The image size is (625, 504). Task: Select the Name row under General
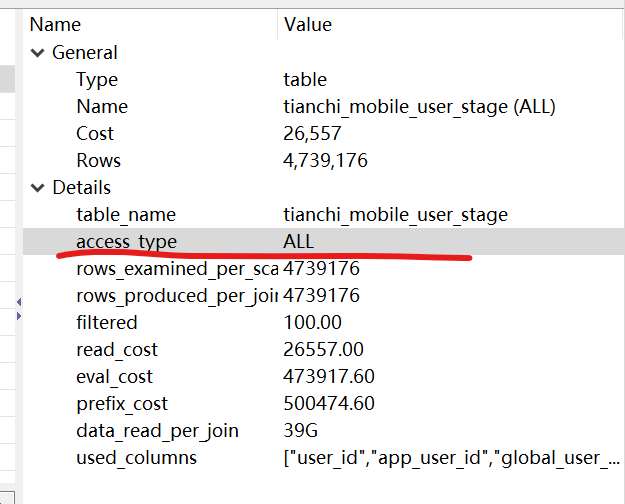click(x=102, y=107)
